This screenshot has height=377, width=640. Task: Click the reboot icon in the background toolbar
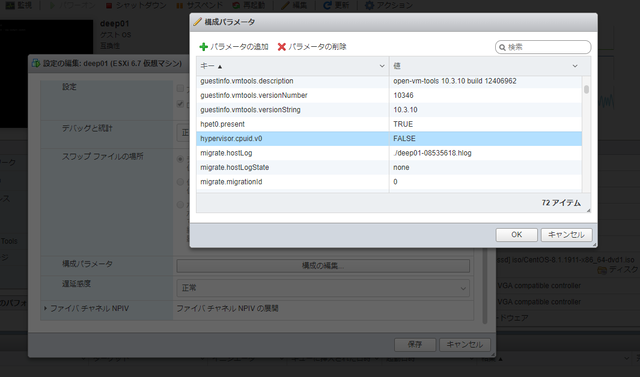pos(236,5)
